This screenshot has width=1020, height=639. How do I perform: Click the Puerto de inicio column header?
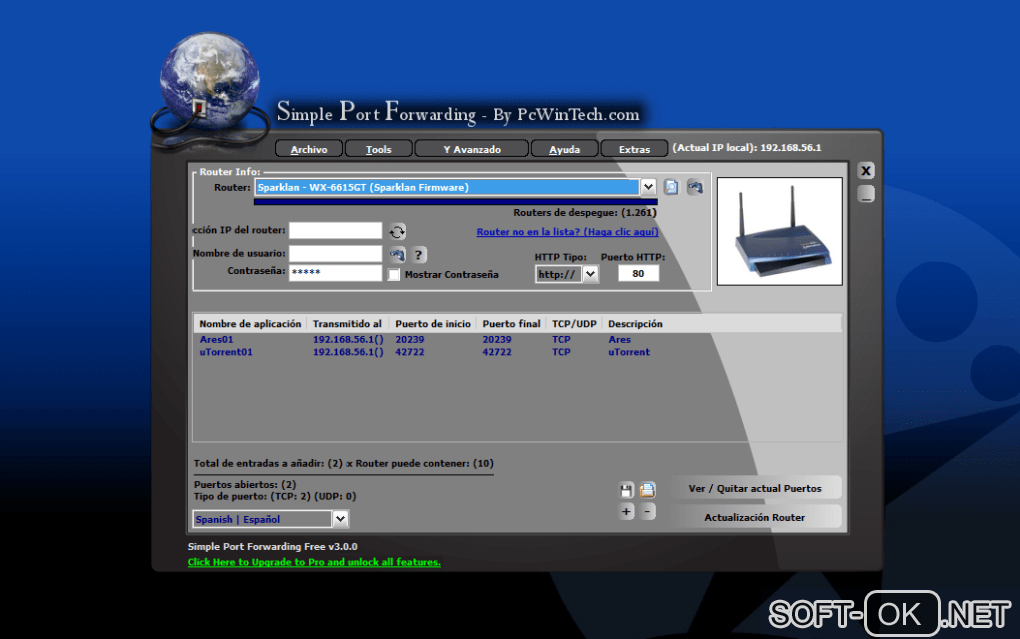tap(433, 323)
